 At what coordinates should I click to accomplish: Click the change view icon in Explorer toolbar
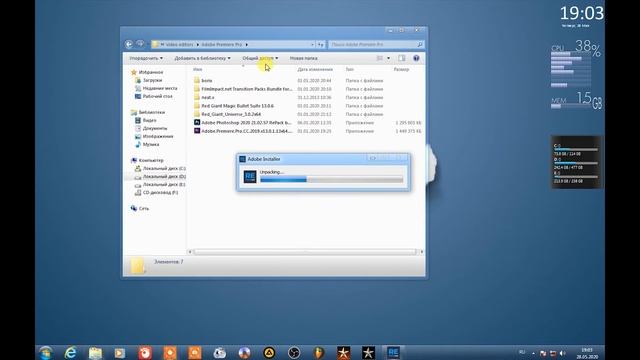[x=380, y=58]
